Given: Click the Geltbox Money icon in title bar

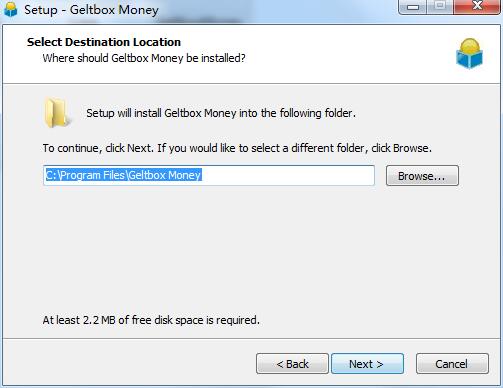Looking at the screenshot, I should [x=11, y=9].
